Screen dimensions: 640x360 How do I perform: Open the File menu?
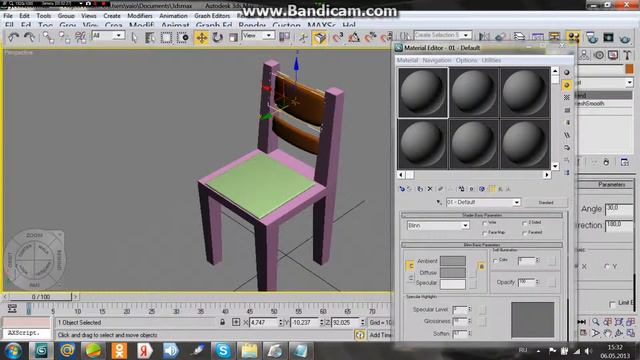click(8, 16)
